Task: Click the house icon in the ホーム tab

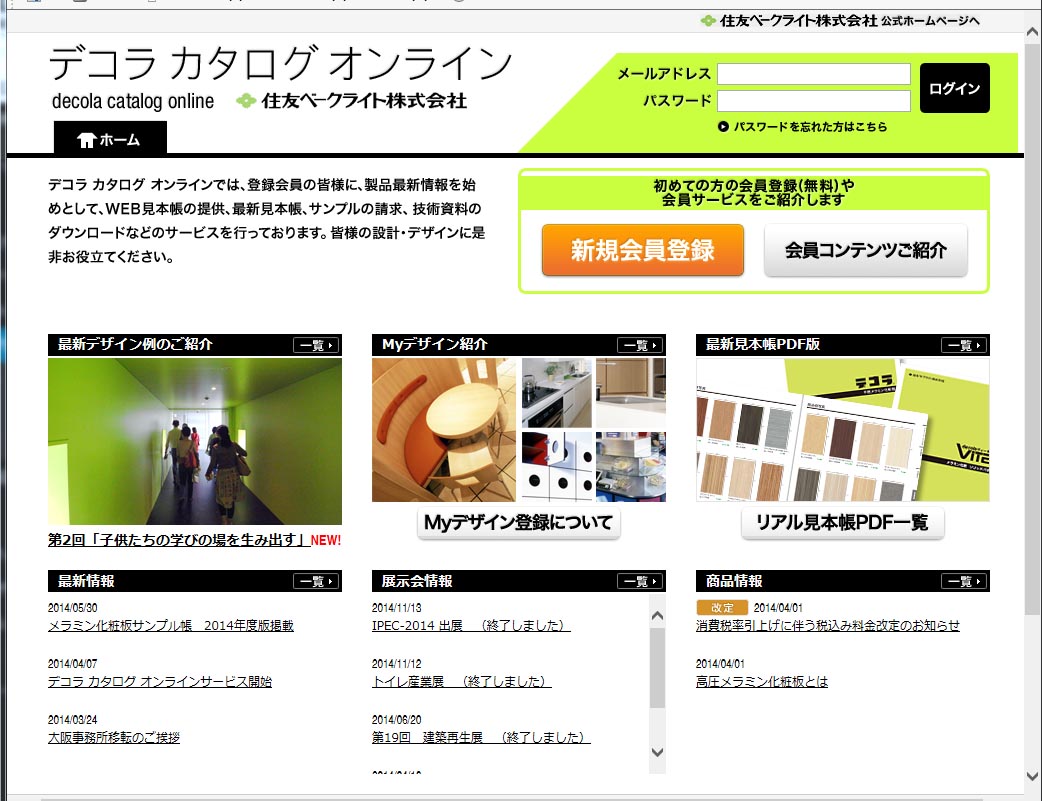Action: tap(86, 140)
